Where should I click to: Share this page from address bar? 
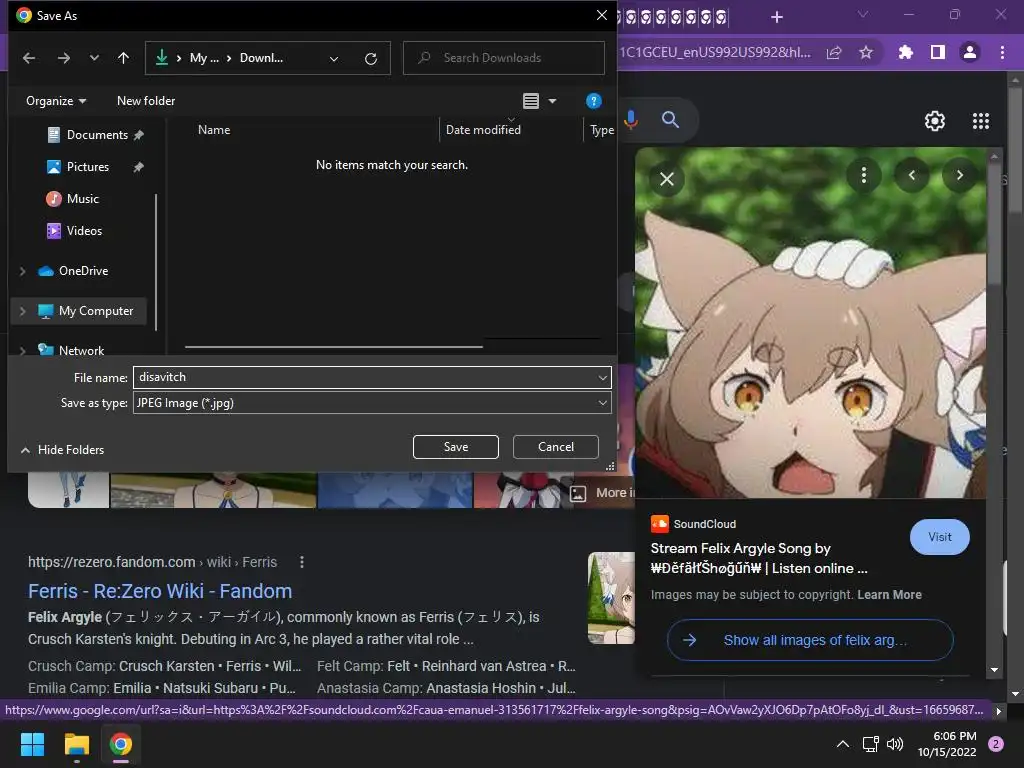pos(834,52)
